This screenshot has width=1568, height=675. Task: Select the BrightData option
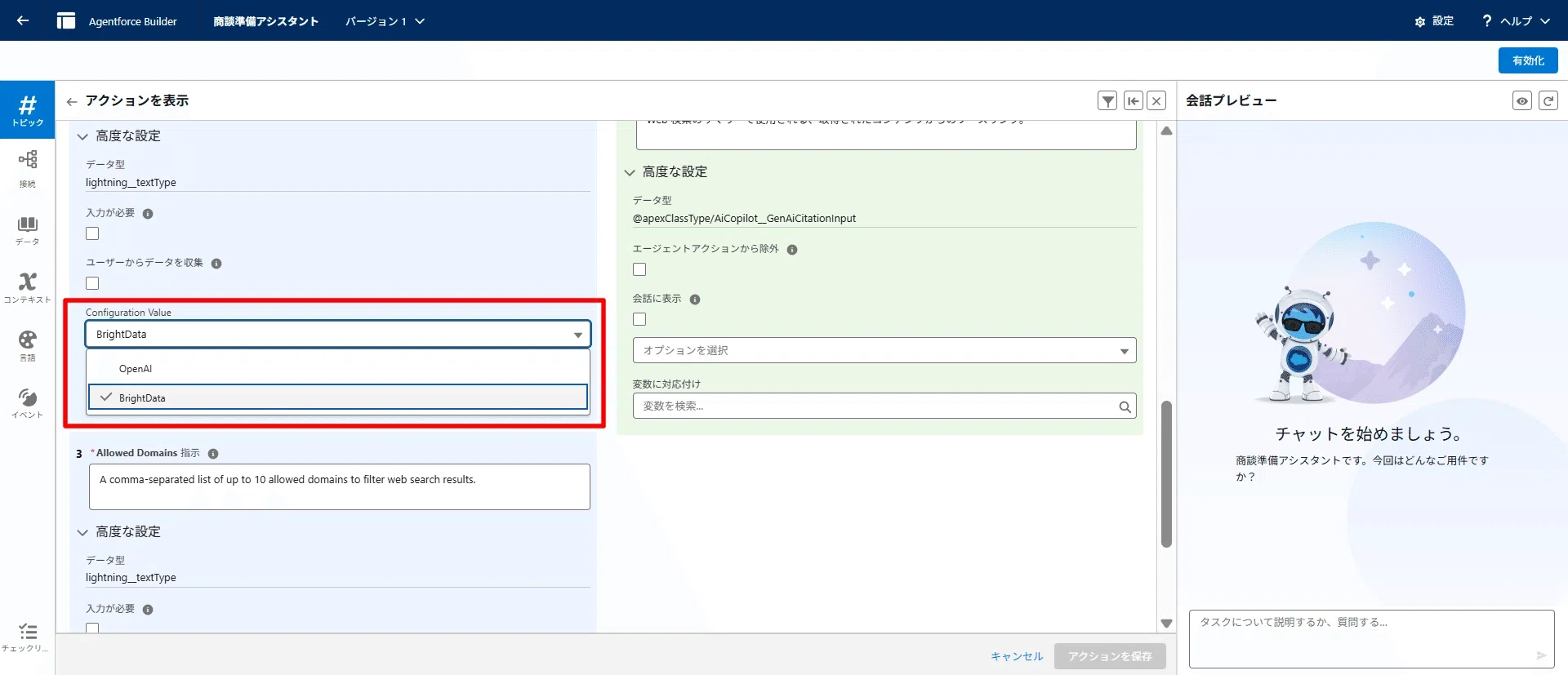(338, 398)
